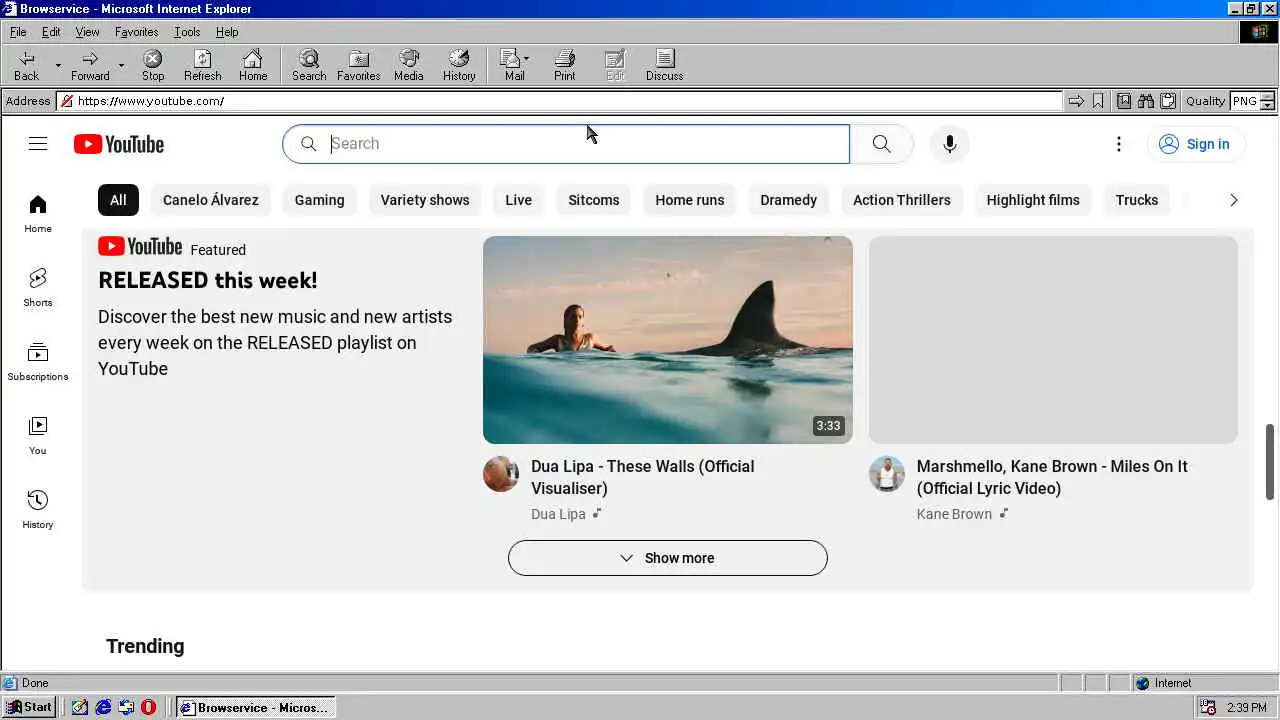1280x720 pixels.
Task: Go to the Home page toolbar icon
Action: [253, 66]
